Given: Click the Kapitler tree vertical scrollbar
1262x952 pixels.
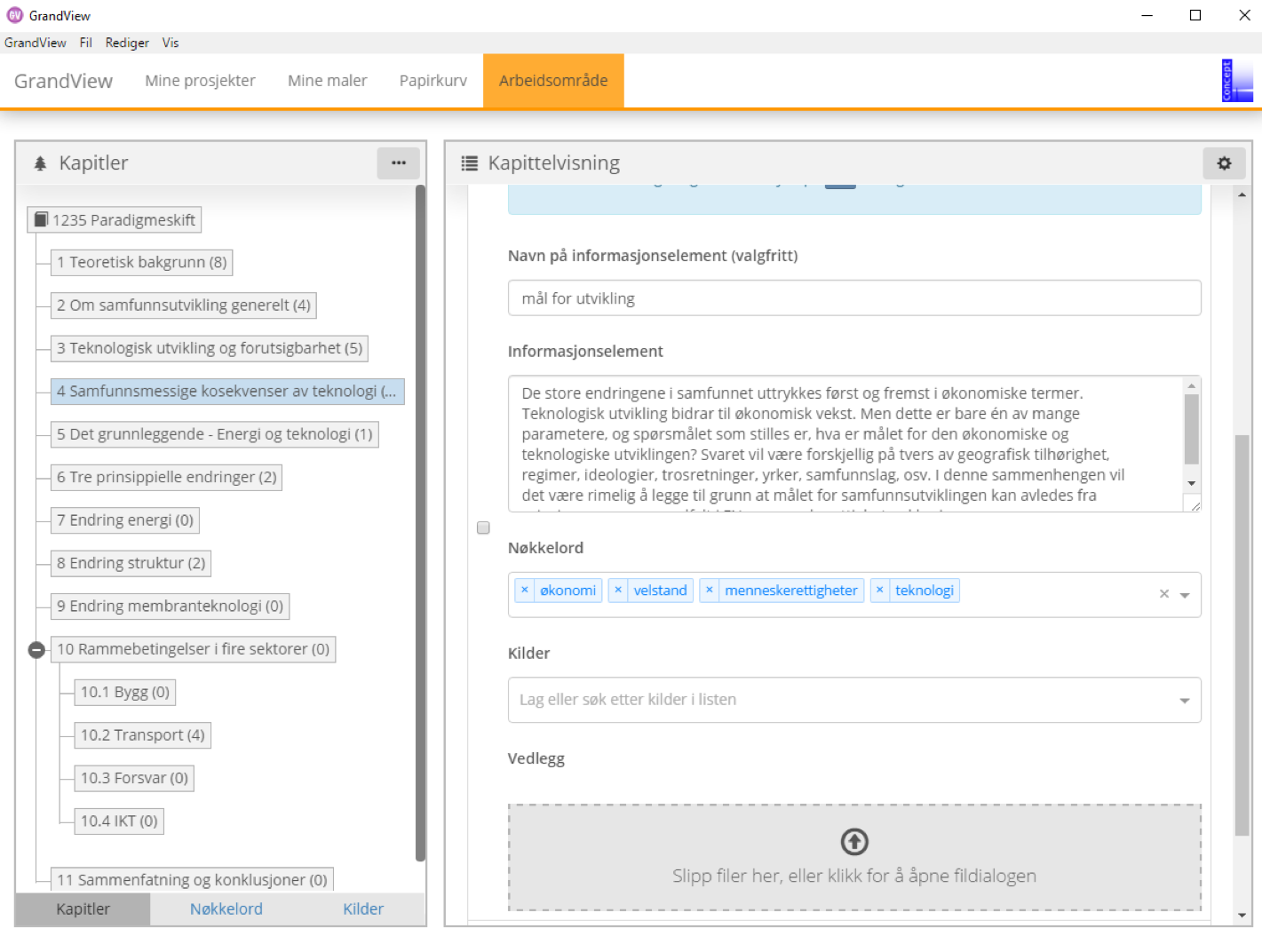Looking at the screenshot, I should [x=420, y=523].
